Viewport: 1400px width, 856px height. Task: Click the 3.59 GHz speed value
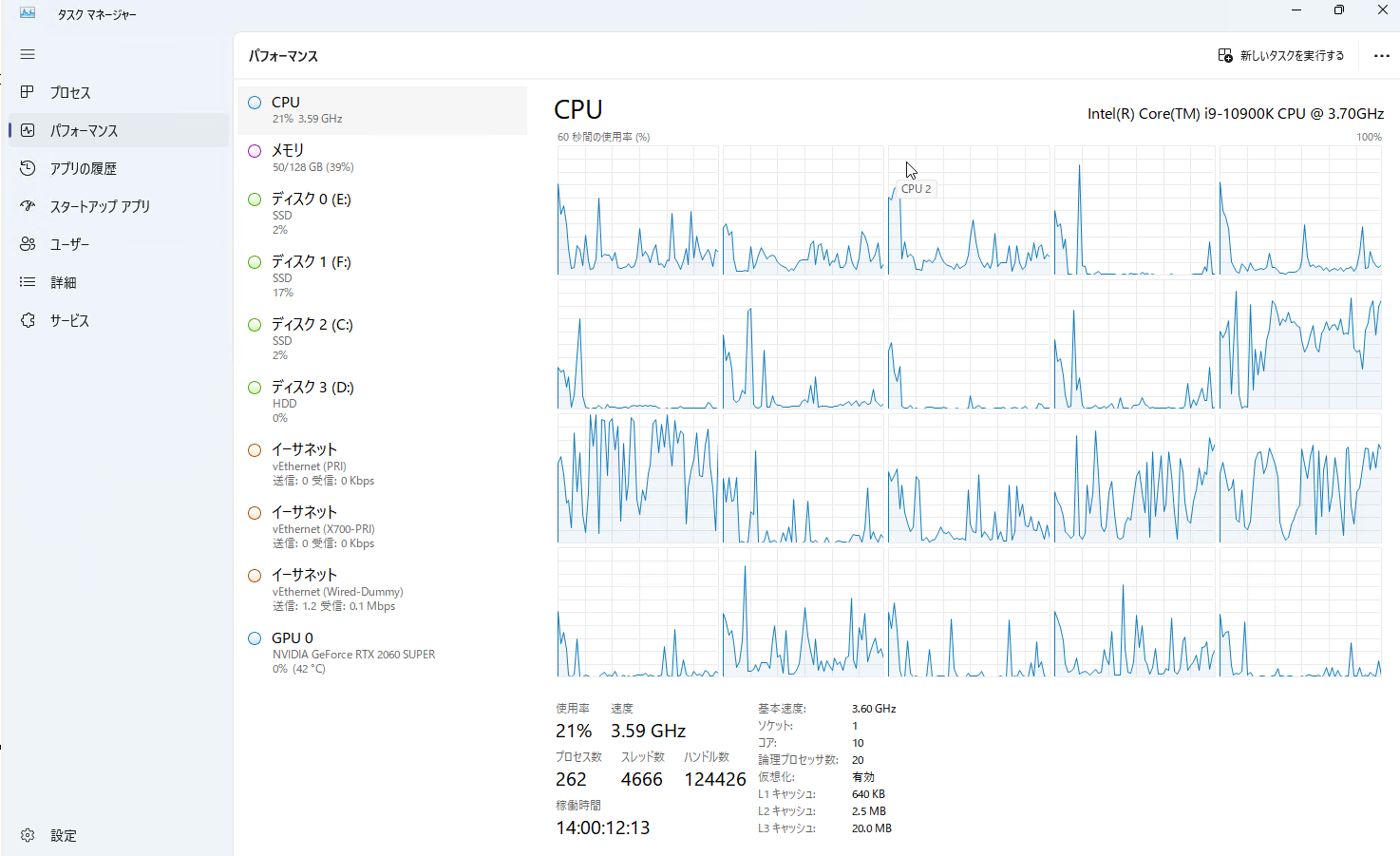648,731
